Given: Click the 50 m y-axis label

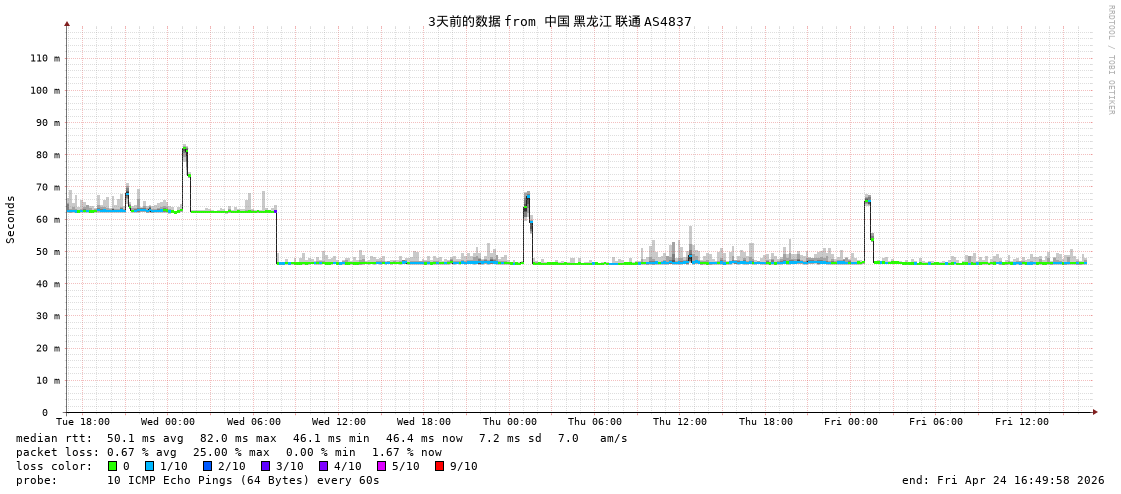Looking at the screenshot, I should tap(47, 252).
